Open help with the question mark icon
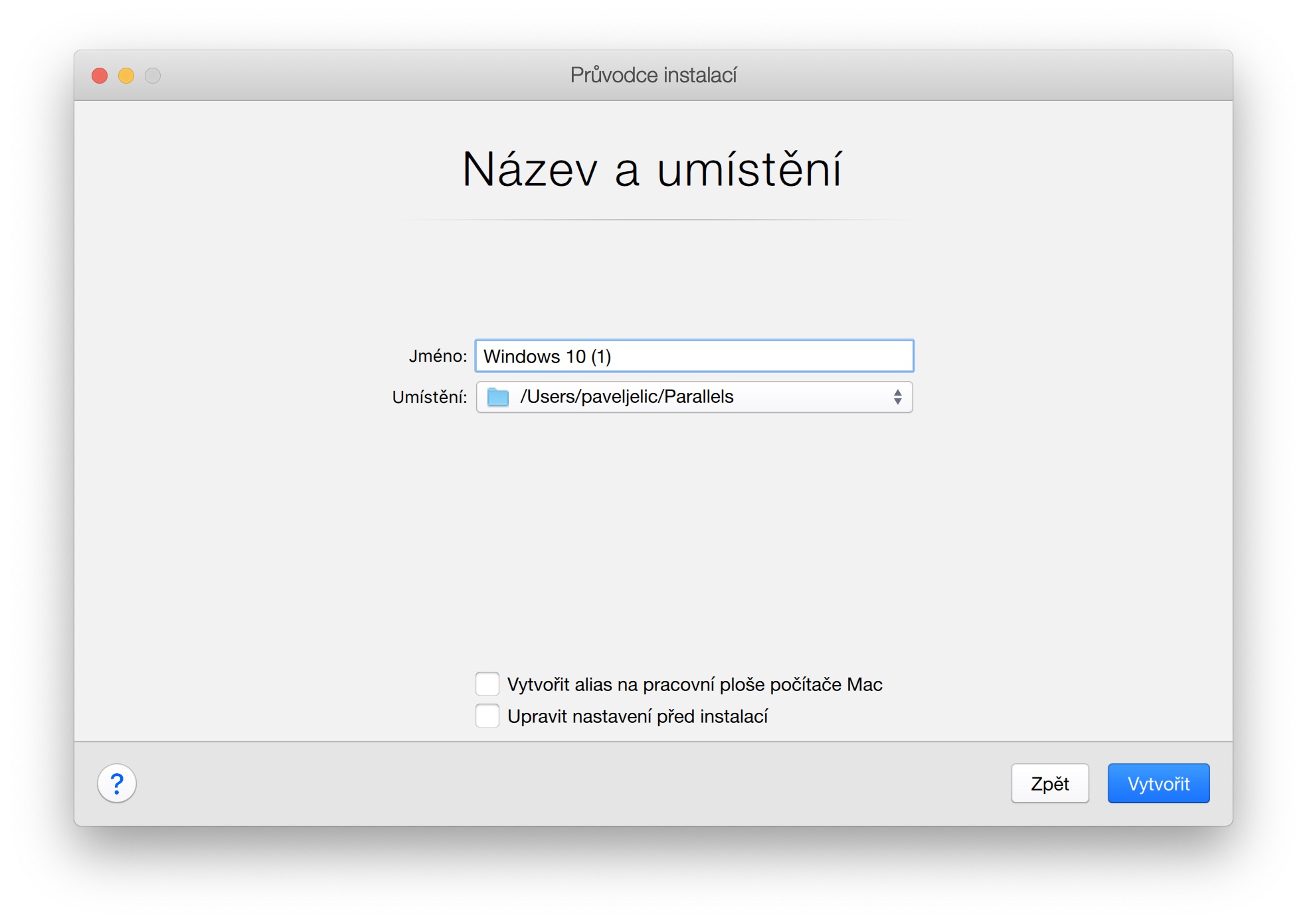1307x924 pixels. click(117, 783)
